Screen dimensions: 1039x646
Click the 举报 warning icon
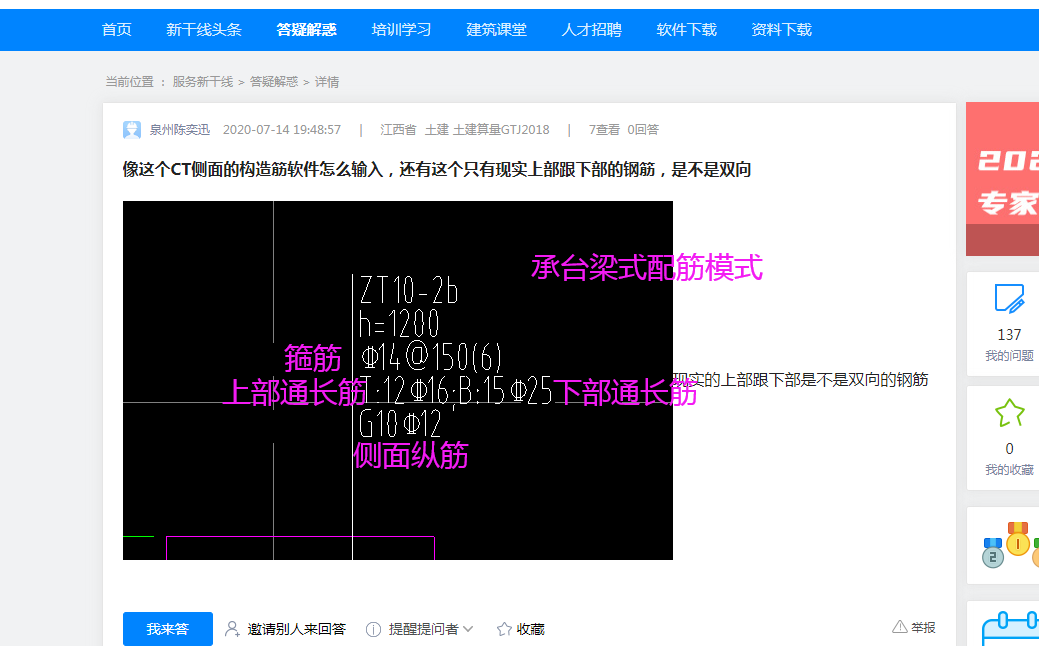[900, 625]
